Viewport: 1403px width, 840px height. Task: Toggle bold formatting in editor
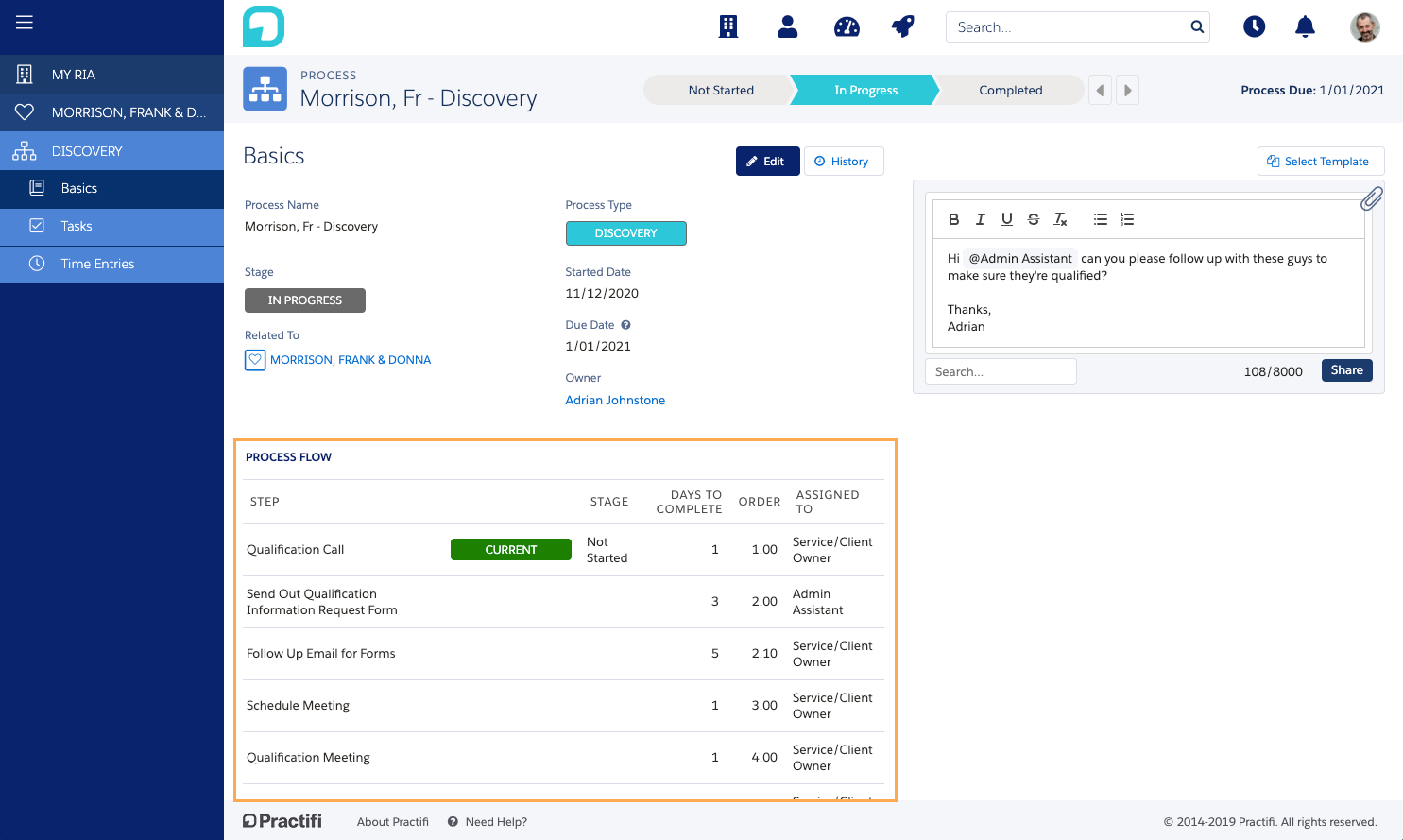[x=954, y=219]
